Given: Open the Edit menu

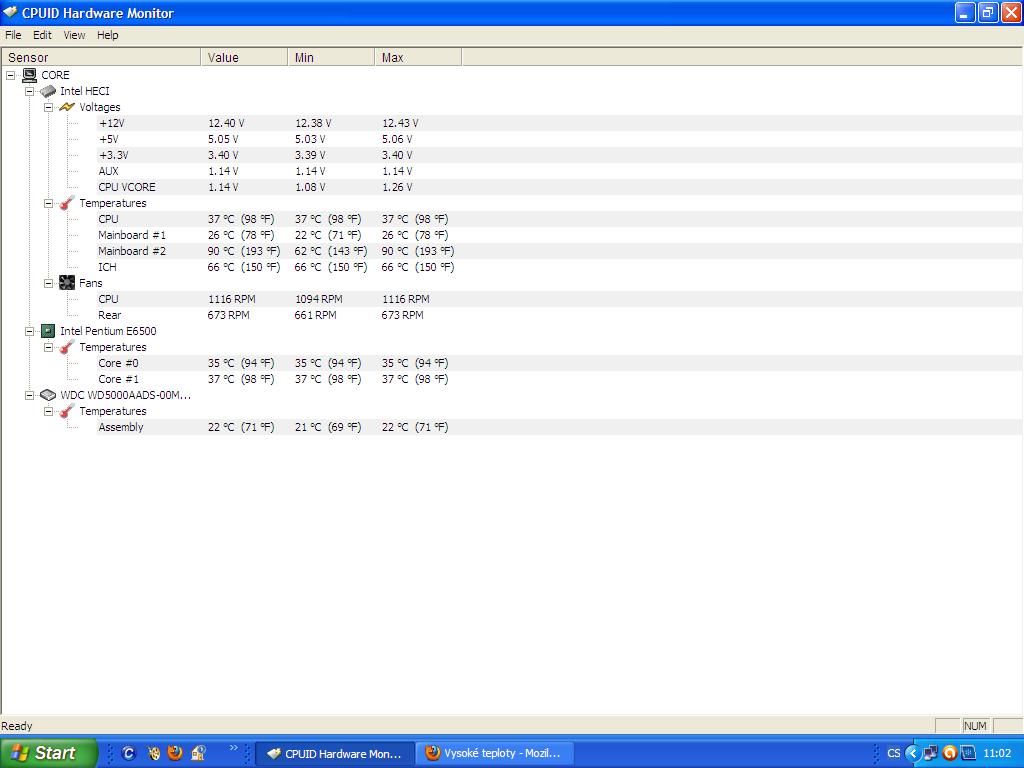Looking at the screenshot, I should [42, 35].
